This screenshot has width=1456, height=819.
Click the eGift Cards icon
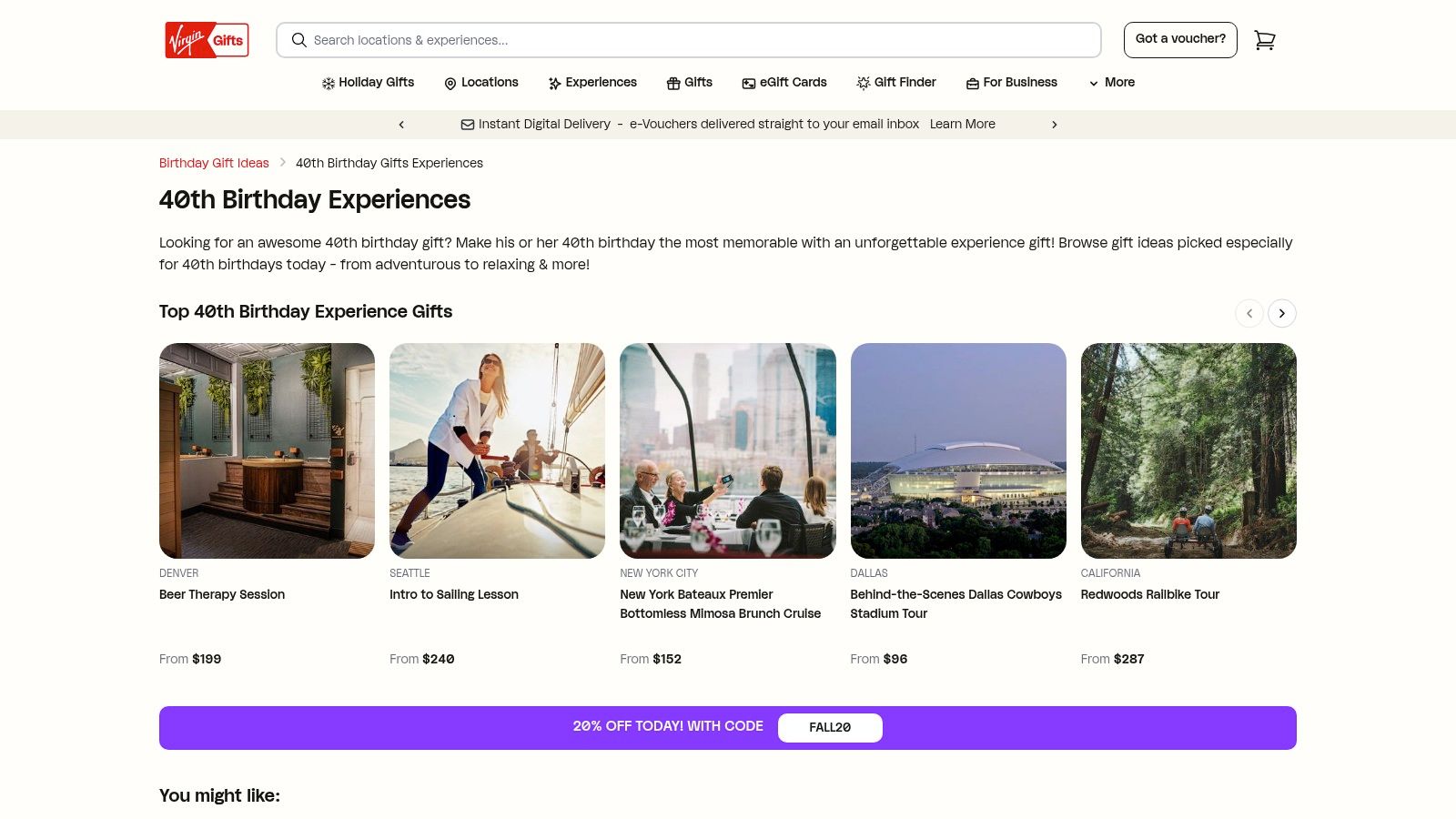coord(748,84)
